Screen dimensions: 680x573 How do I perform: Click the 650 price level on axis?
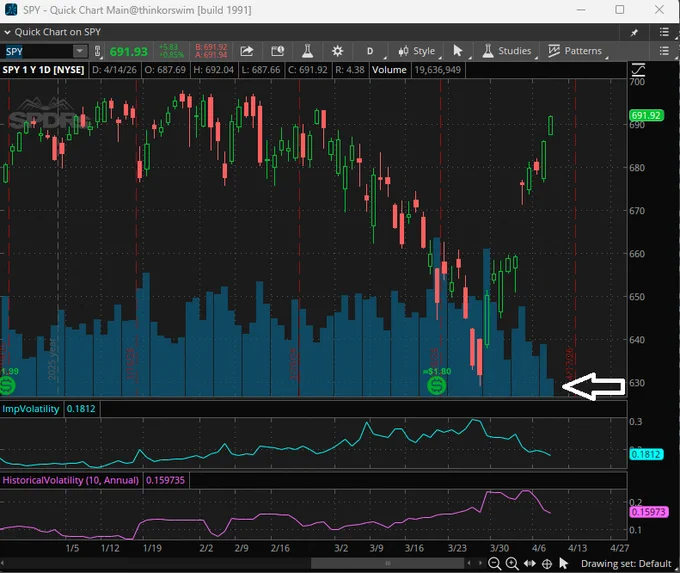637,297
